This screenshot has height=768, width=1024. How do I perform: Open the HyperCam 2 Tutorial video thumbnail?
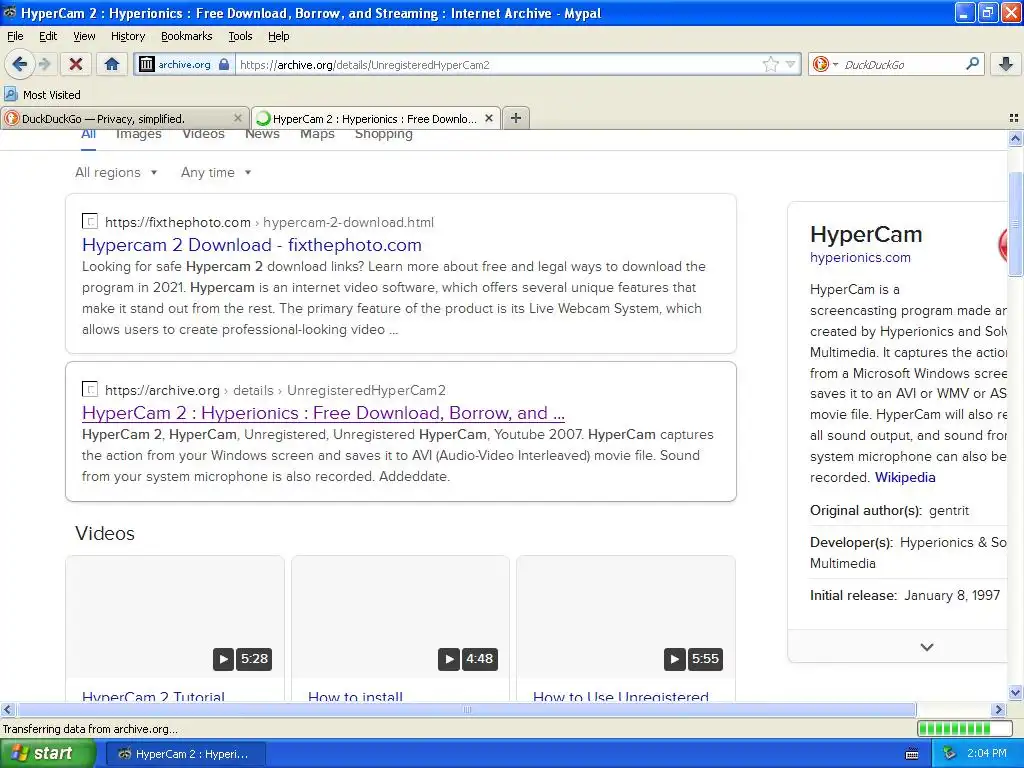pos(175,616)
